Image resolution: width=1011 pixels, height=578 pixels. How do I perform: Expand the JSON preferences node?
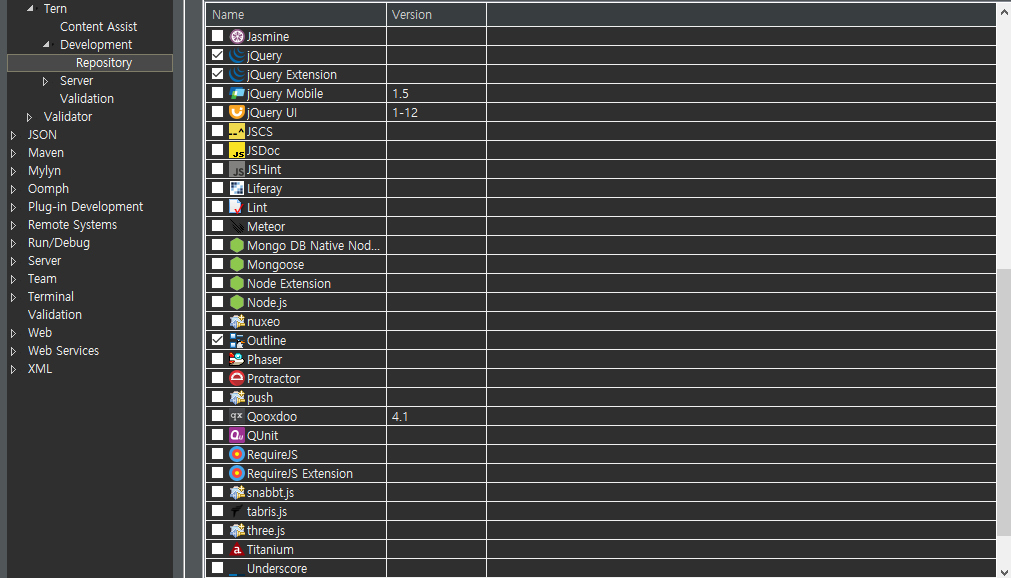pos(14,135)
